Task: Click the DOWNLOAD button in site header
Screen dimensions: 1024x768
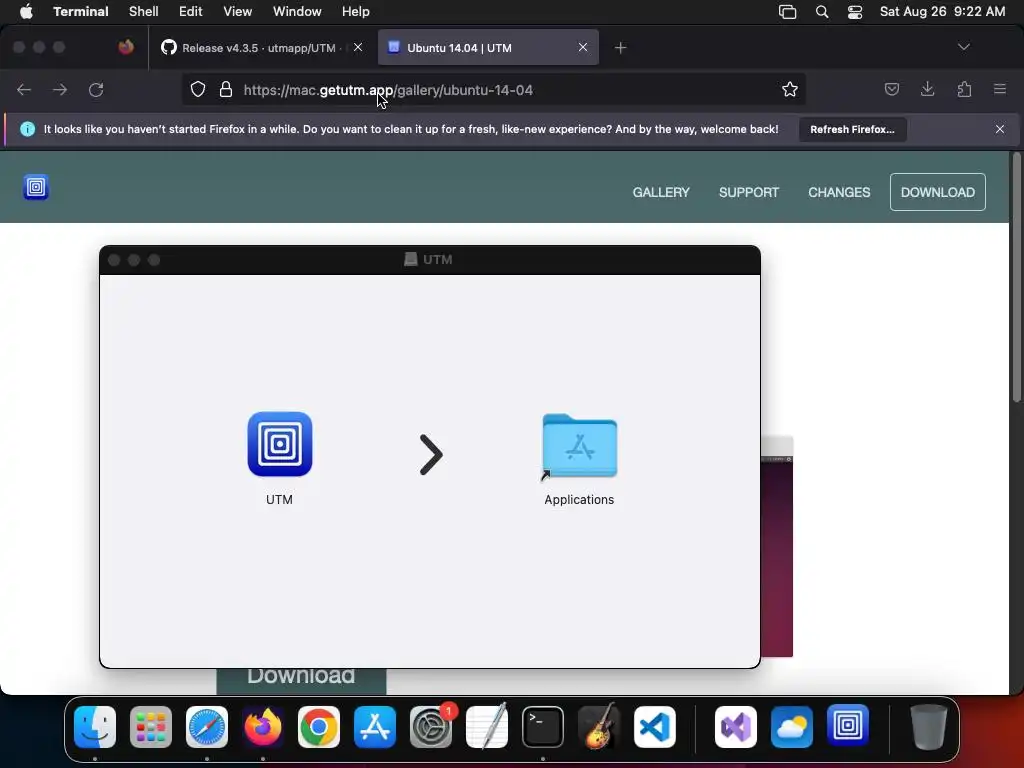Action: coord(938,192)
